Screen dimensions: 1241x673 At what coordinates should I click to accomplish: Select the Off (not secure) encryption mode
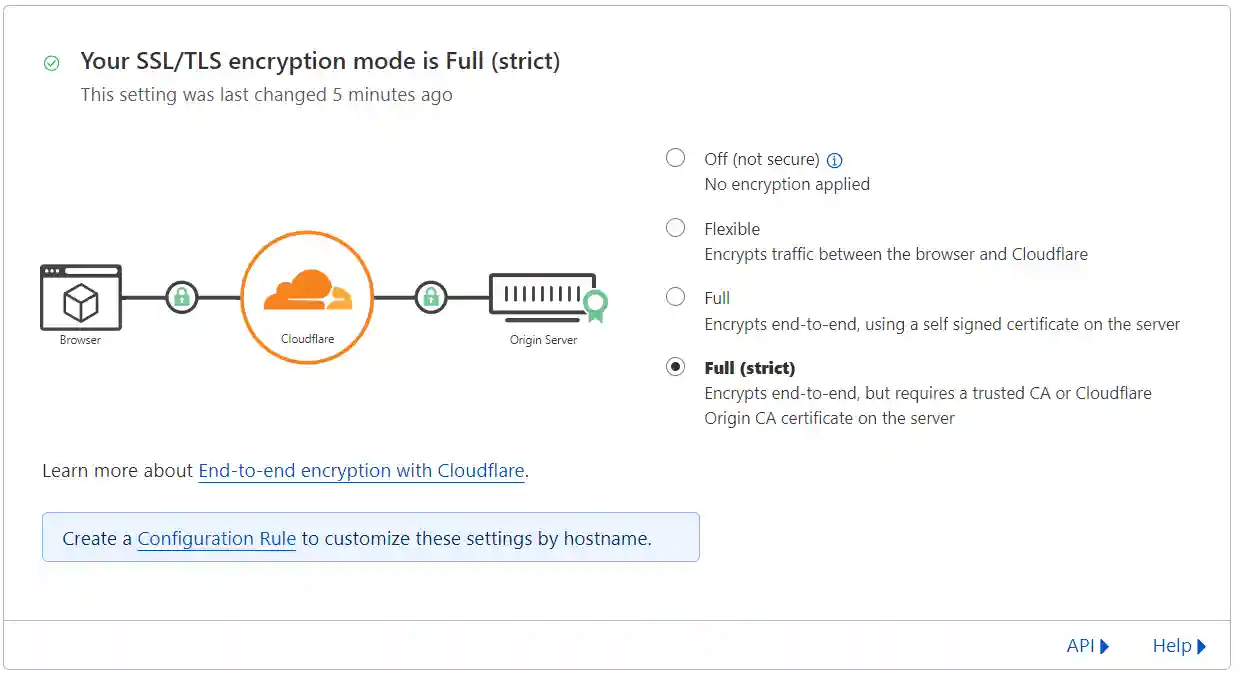pos(675,157)
